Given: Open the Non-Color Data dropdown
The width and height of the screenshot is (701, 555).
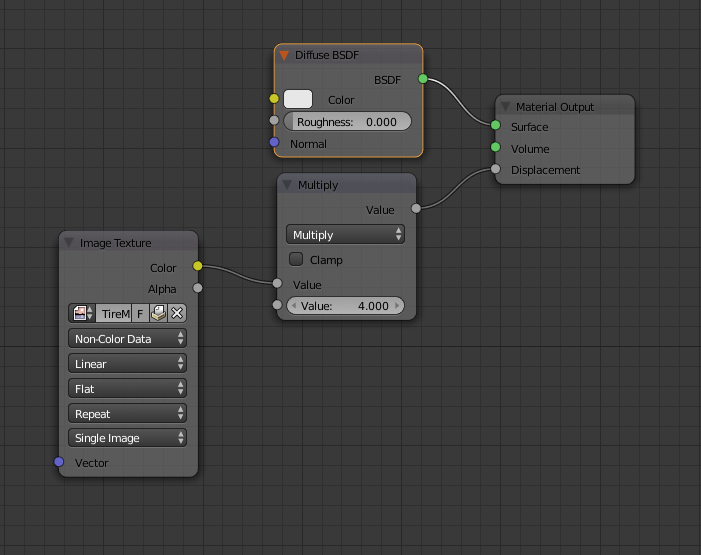Looking at the screenshot, I should point(127,339).
